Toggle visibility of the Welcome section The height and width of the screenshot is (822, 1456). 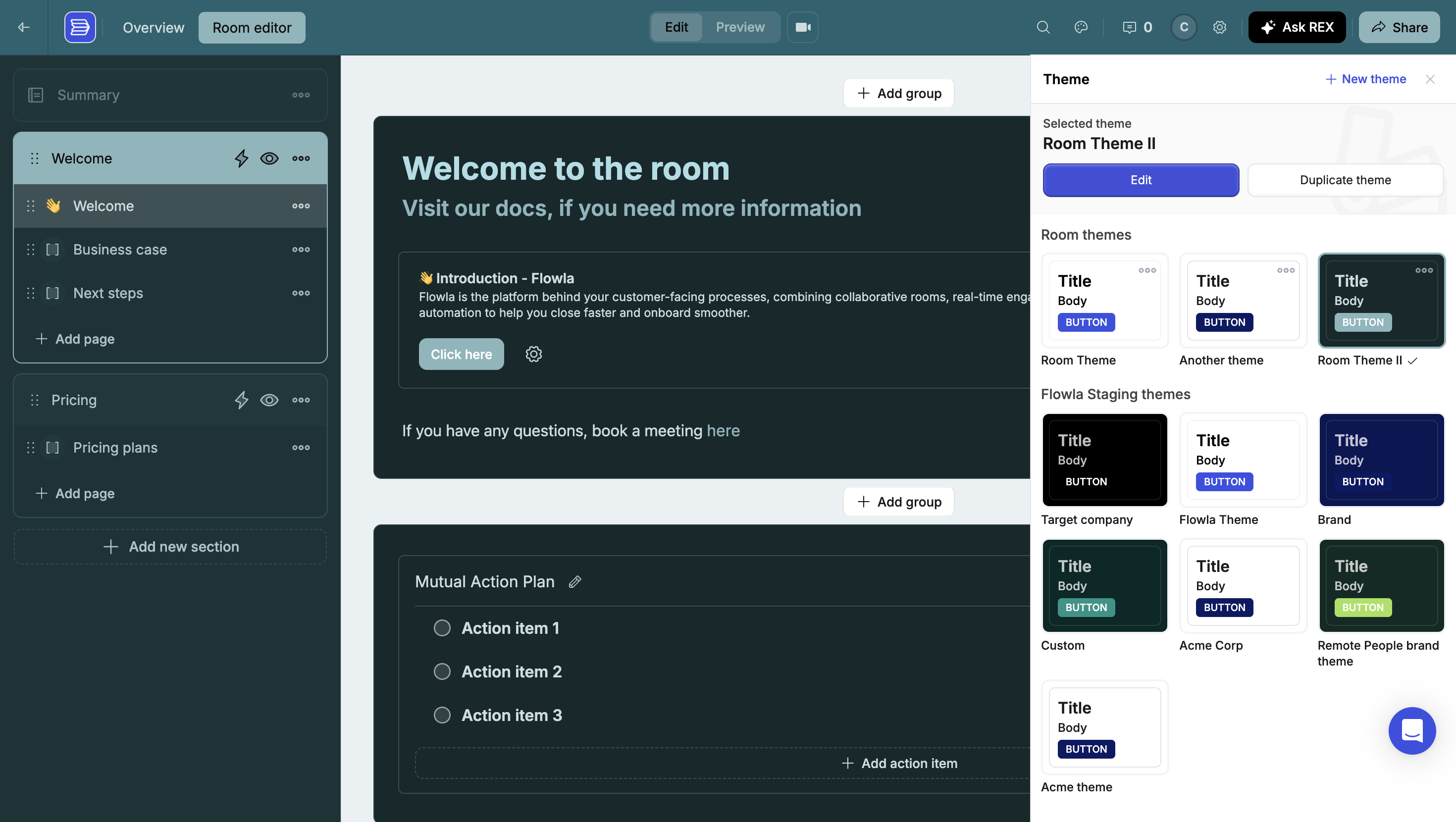tap(269, 158)
